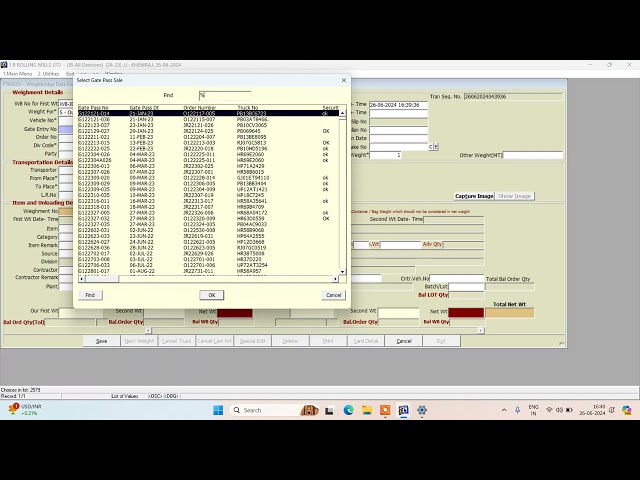Click the tan Total Net Wt box
The image size is (640, 480).
point(509,313)
